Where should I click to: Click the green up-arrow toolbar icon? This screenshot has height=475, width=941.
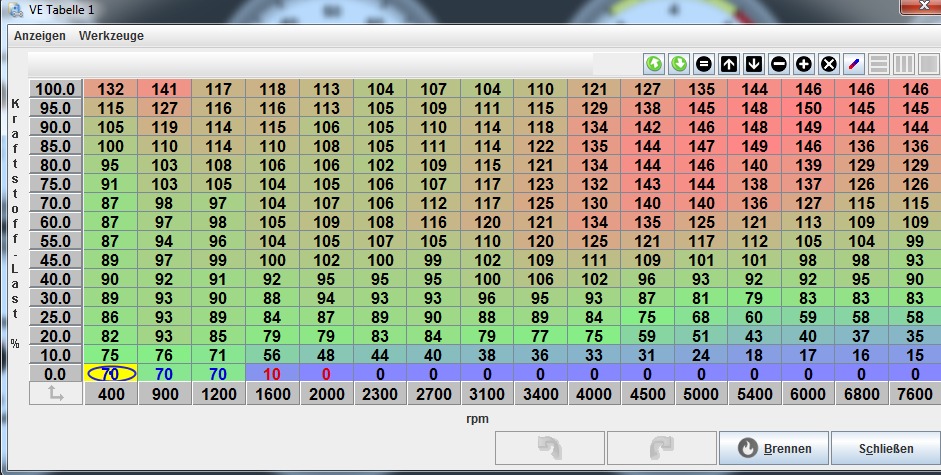(654, 64)
